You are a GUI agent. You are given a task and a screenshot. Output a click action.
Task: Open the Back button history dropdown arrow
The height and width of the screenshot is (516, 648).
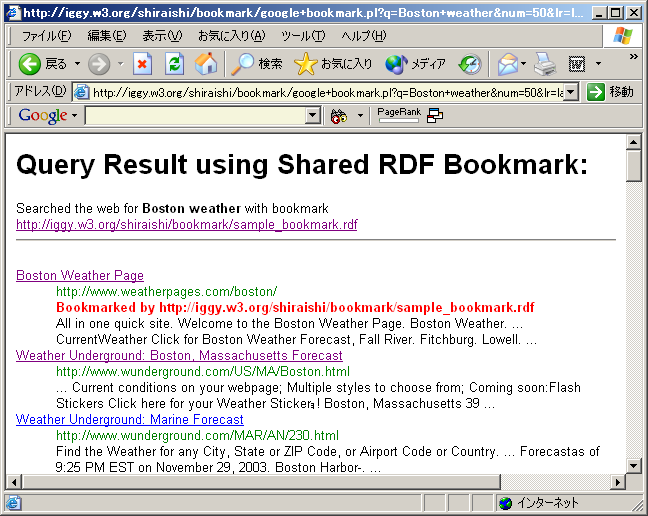(x=77, y=64)
